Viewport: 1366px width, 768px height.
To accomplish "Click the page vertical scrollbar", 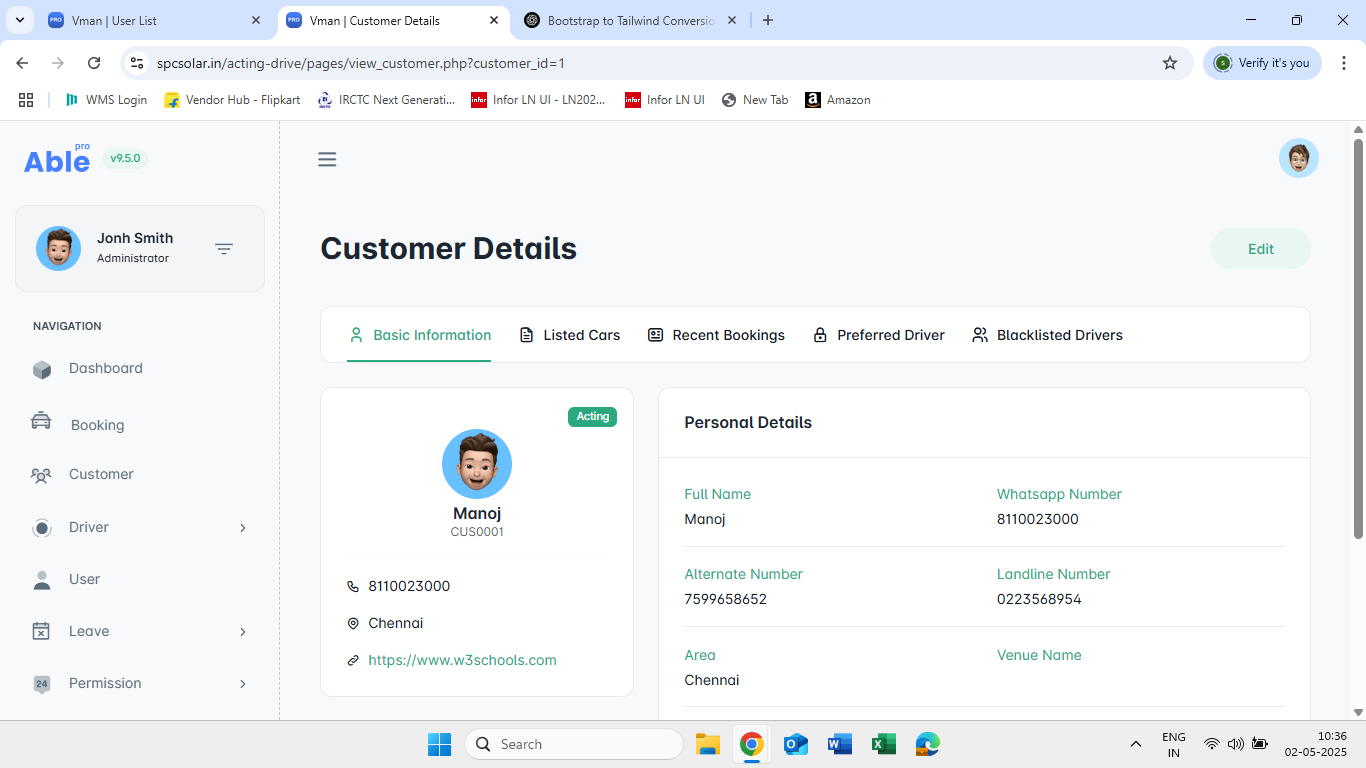I will point(1358,340).
